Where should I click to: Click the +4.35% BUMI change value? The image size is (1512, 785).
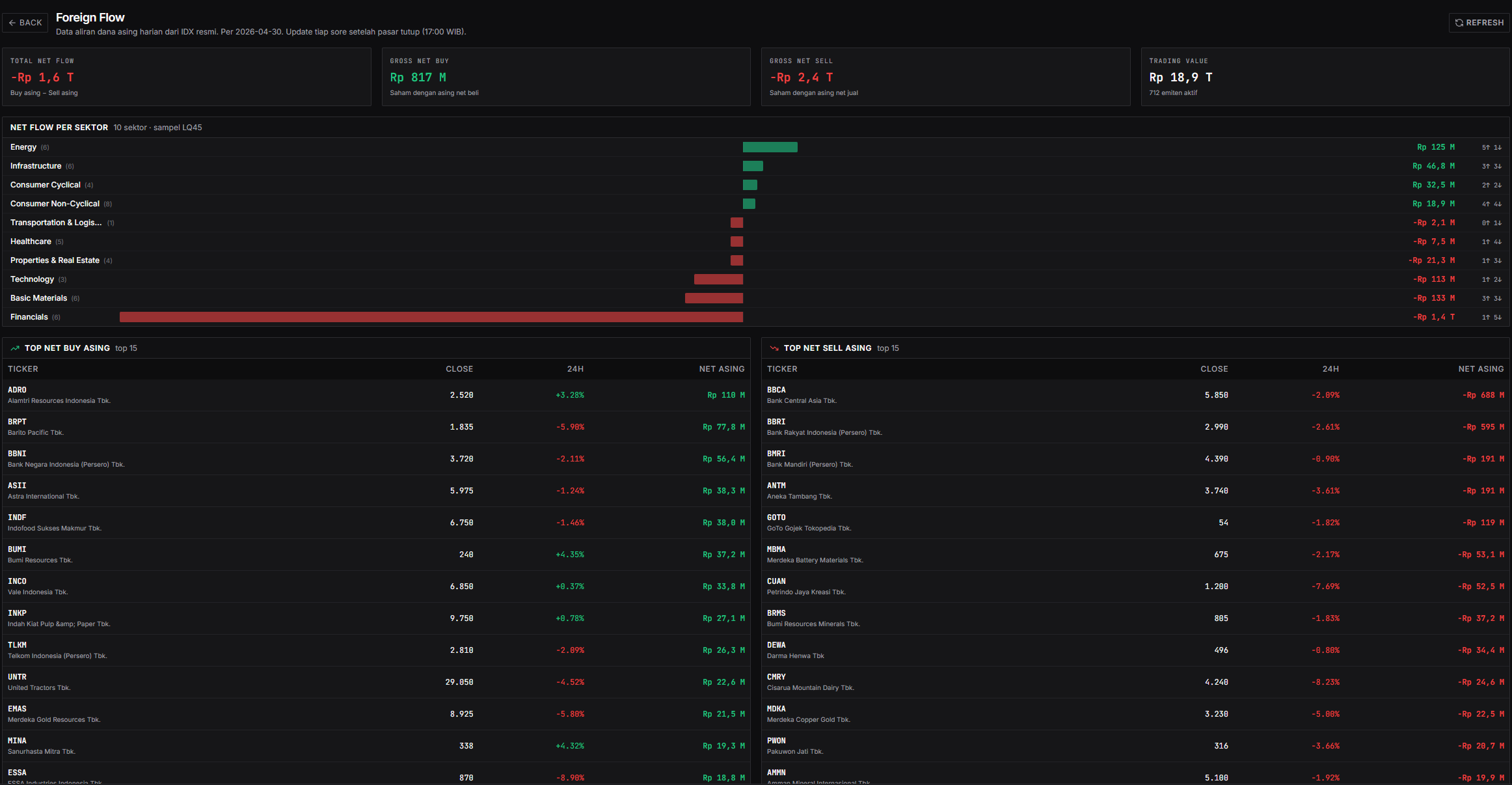point(570,555)
